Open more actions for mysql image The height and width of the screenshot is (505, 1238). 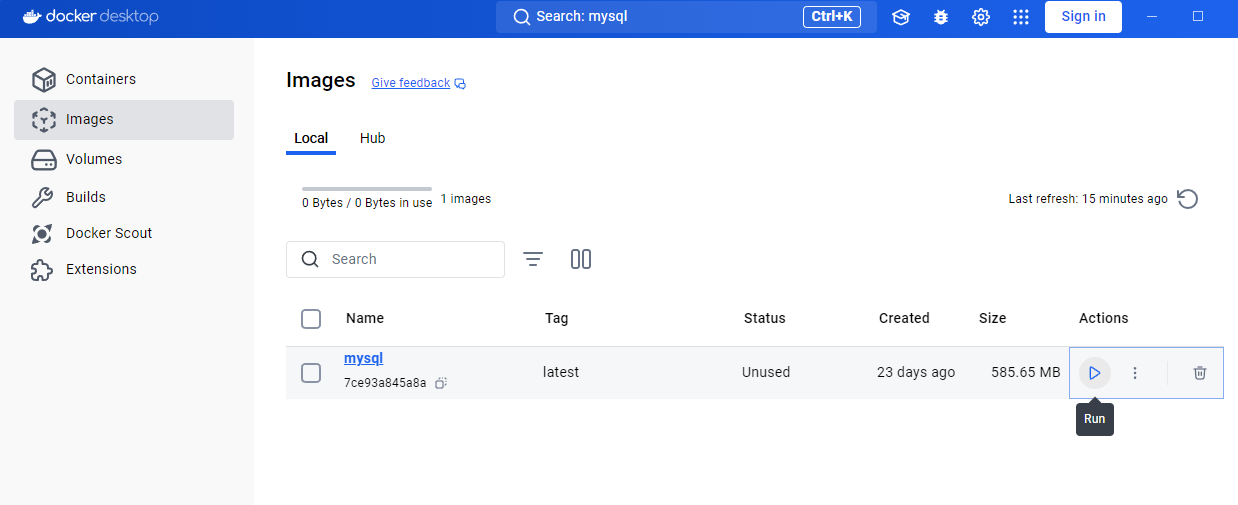coord(1135,373)
